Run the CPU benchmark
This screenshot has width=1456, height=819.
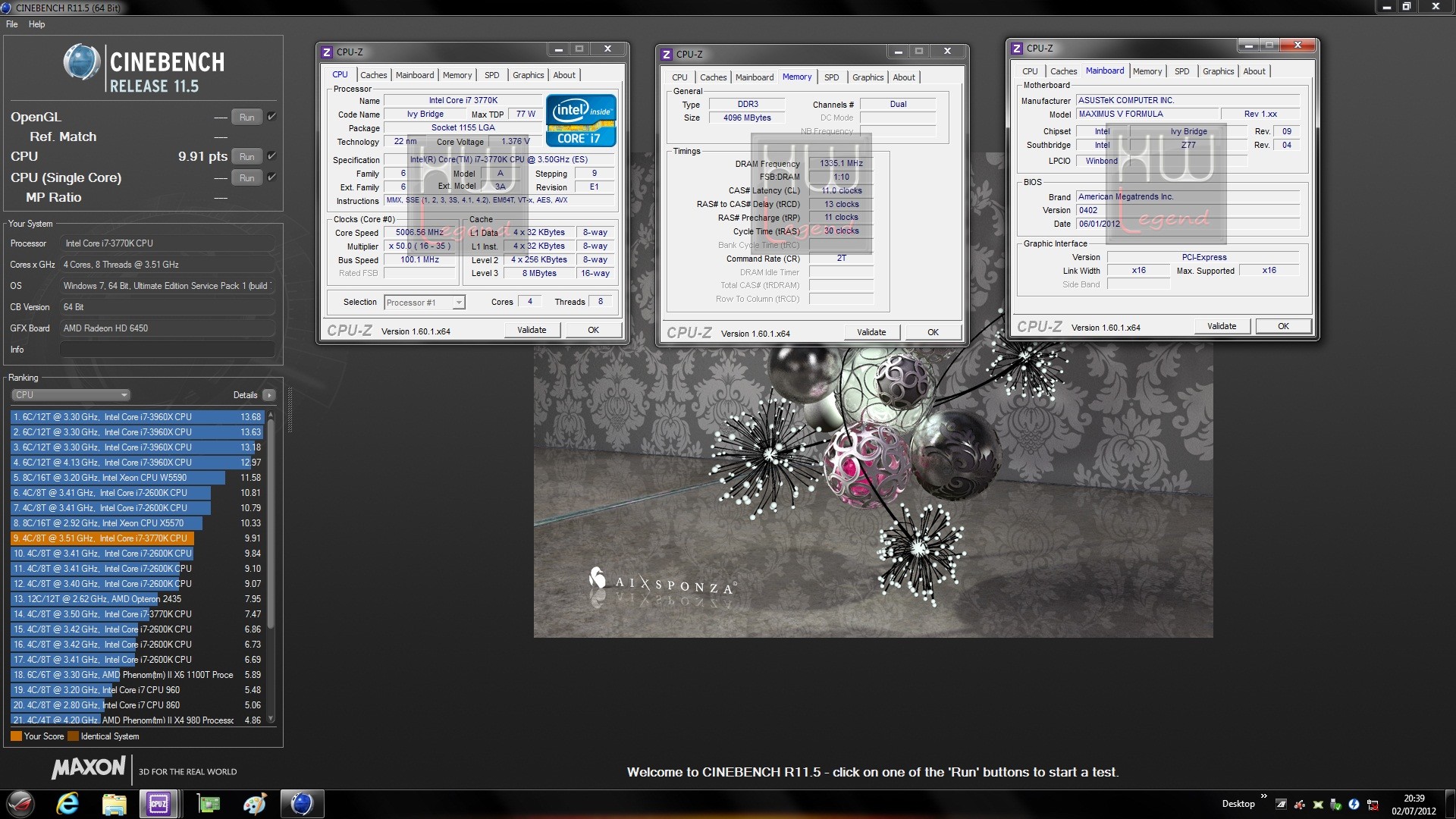[x=247, y=157]
